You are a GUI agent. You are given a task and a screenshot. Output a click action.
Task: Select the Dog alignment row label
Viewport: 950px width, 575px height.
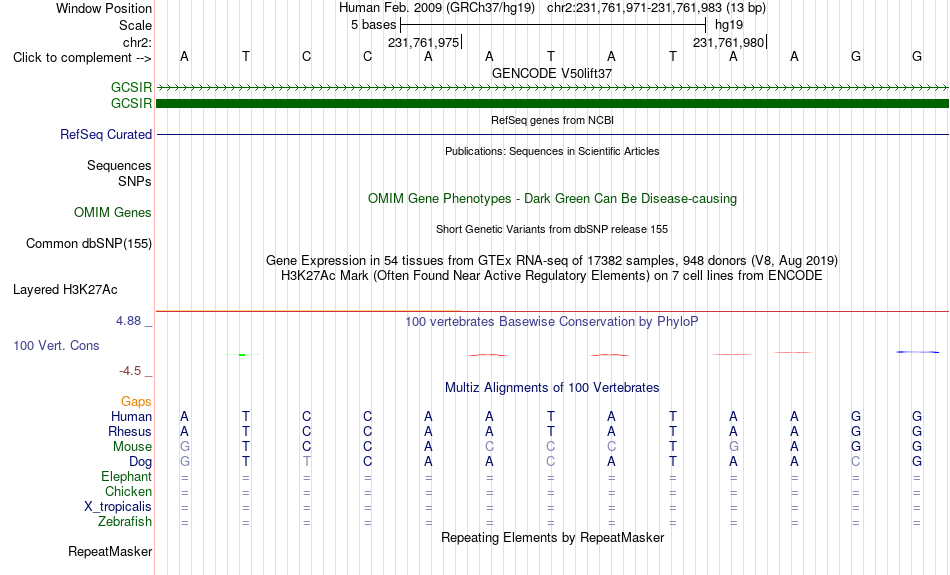coord(141,462)
